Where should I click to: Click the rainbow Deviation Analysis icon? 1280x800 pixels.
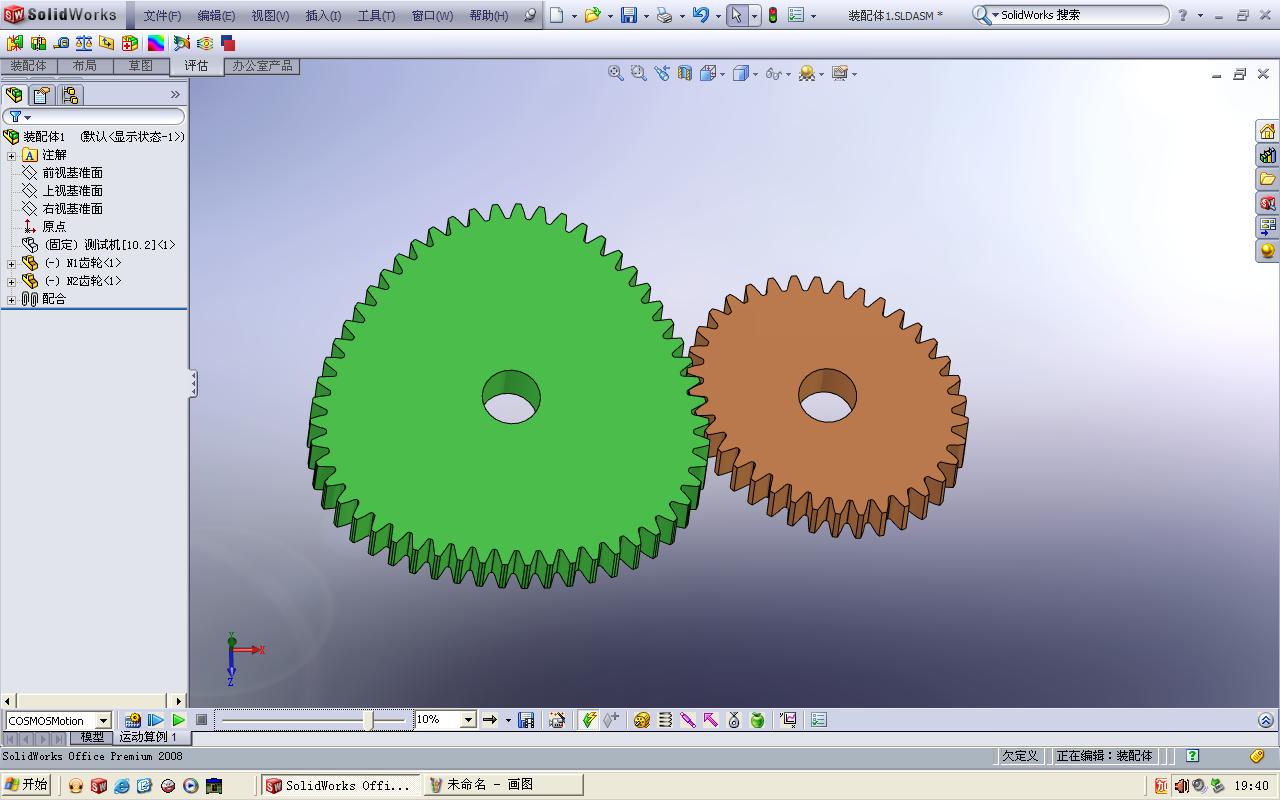point(156,43)
